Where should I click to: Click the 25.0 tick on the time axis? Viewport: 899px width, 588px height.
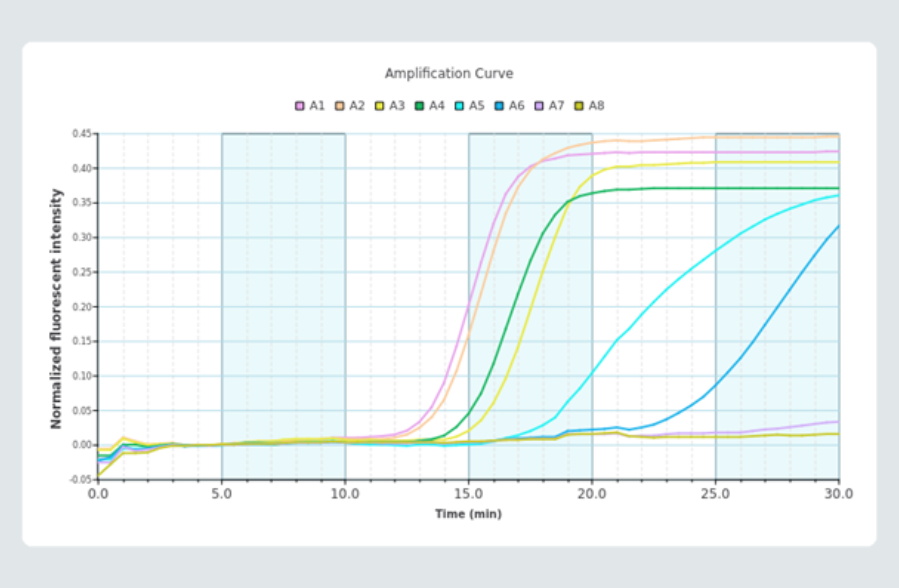tap(716, 494)
